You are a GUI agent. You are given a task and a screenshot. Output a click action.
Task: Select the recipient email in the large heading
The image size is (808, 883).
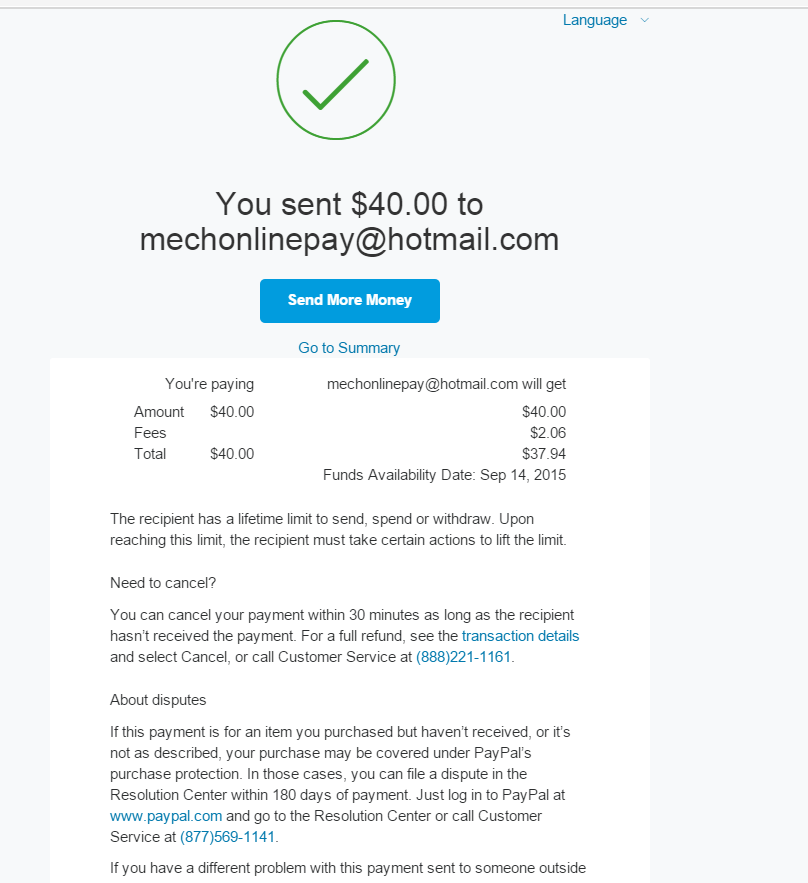(x=349, y=240)
